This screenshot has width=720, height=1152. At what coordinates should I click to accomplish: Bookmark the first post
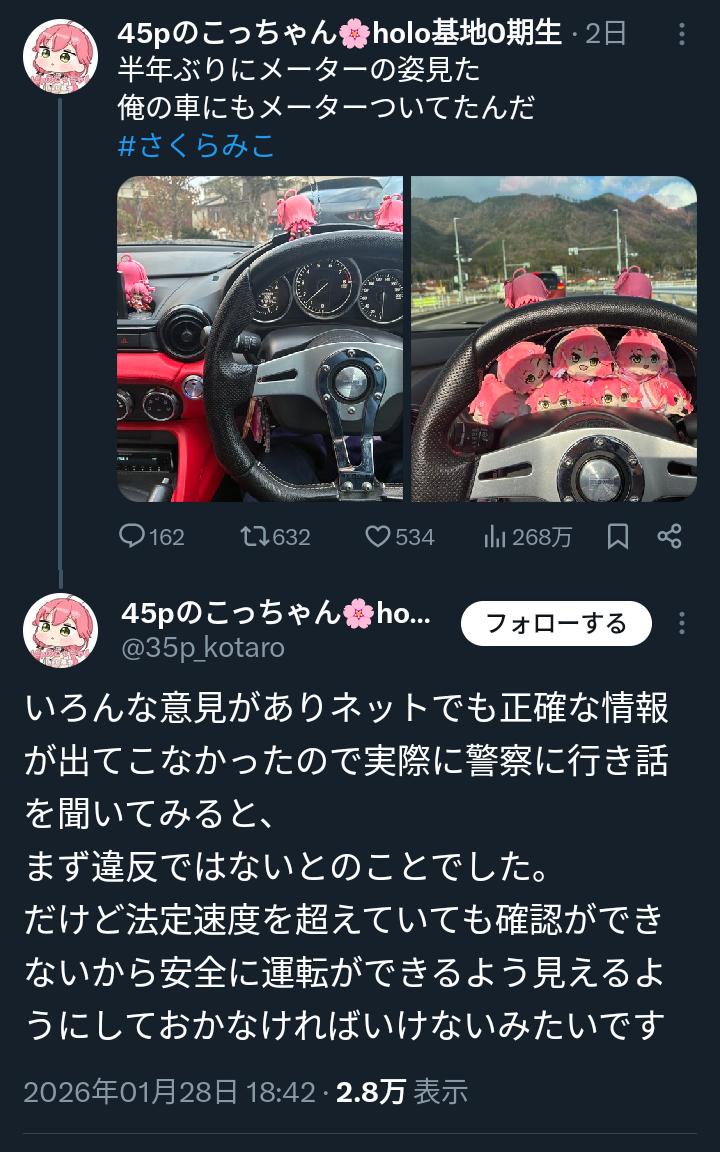coord(618,537)
